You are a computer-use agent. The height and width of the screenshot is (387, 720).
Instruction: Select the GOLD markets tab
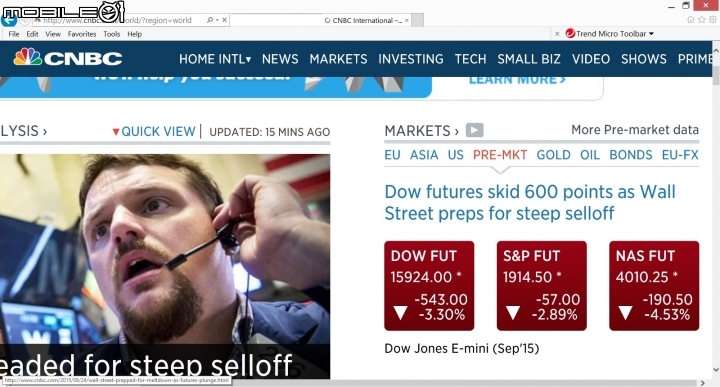pyautogui.click(x=553, y=155)
